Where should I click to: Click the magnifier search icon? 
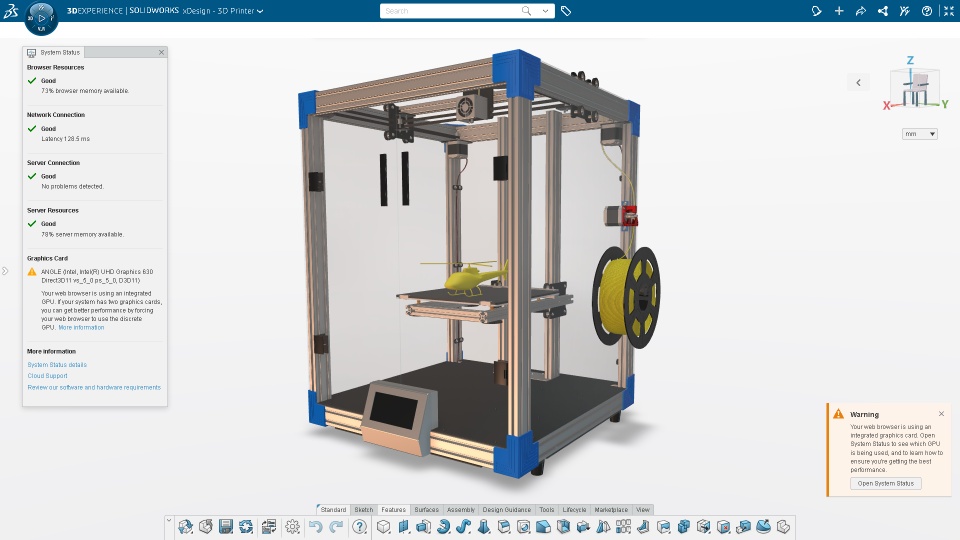pos(526,10)
